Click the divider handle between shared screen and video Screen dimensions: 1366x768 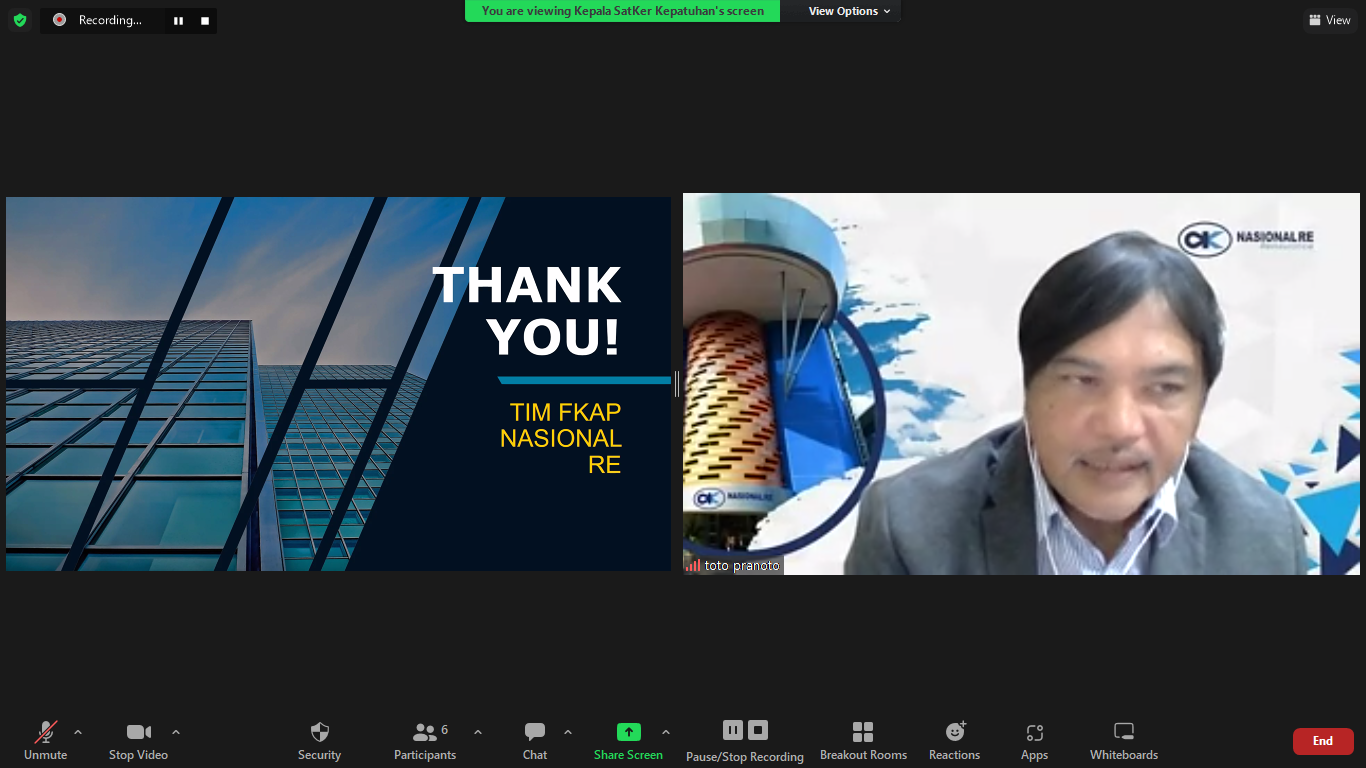click(677, 384)
